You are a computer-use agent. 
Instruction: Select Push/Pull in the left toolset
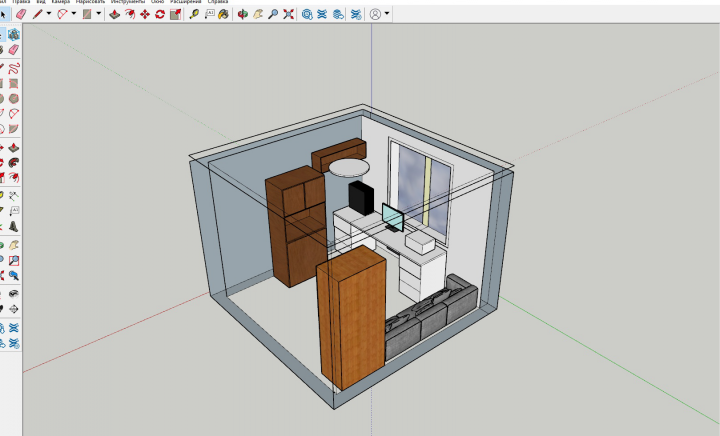point(14,148)
